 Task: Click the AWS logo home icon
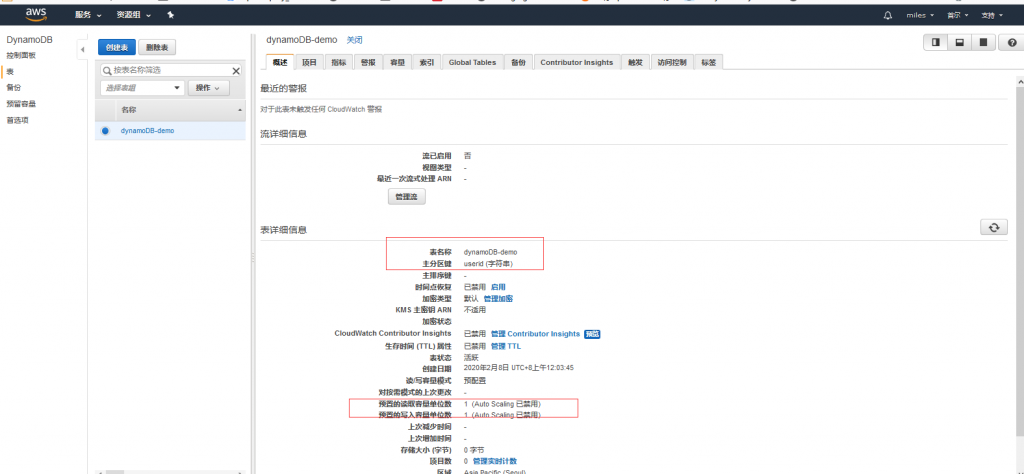point(37,14)
